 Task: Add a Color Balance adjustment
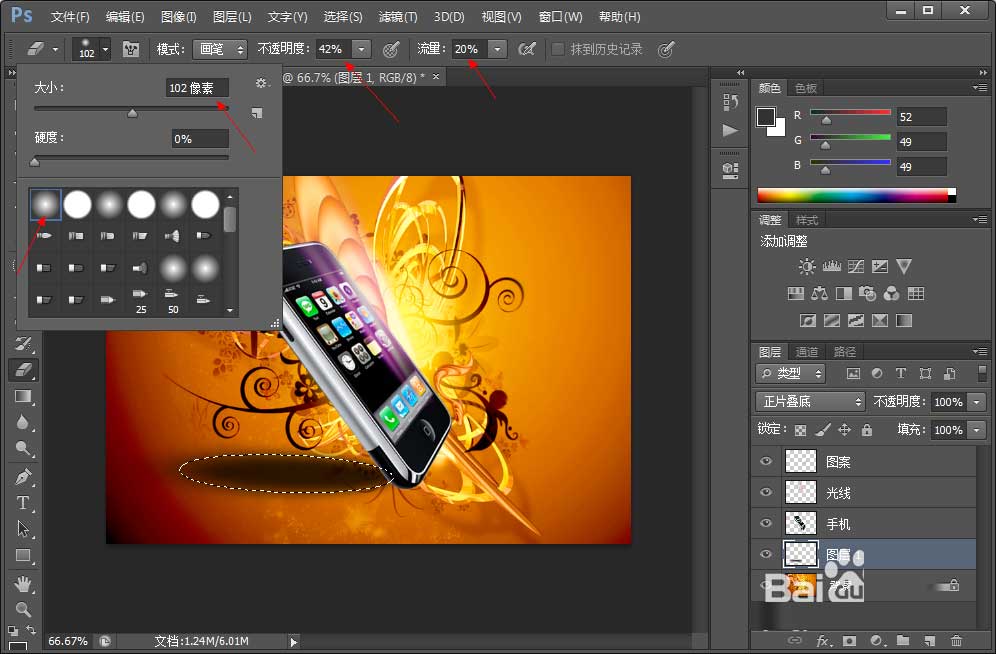(x=819, y=293)
